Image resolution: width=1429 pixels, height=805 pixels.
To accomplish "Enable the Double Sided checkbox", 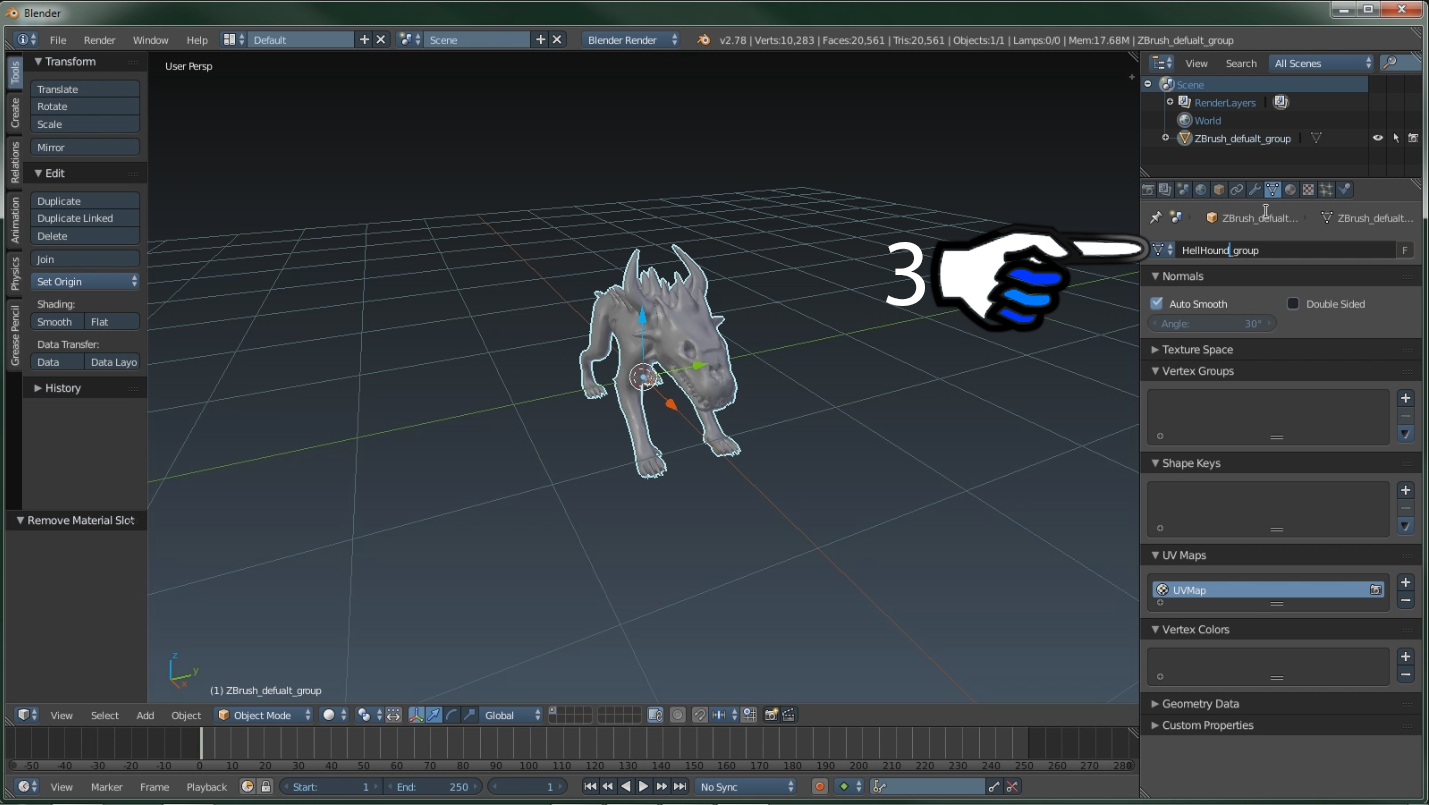I will [x=1293, y=303].
